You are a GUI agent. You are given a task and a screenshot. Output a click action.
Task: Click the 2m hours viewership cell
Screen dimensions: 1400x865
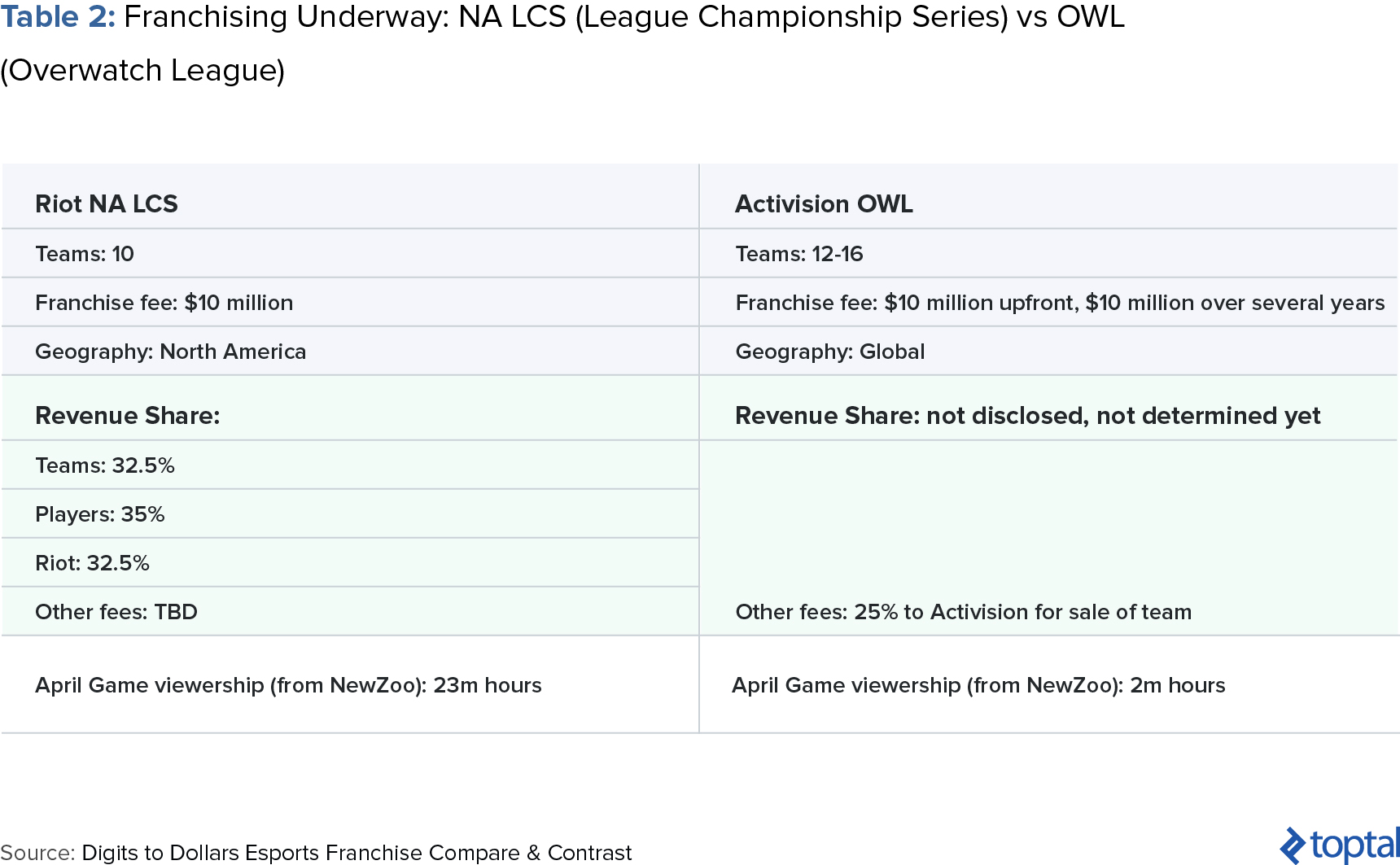click(x=1048, y=684)
